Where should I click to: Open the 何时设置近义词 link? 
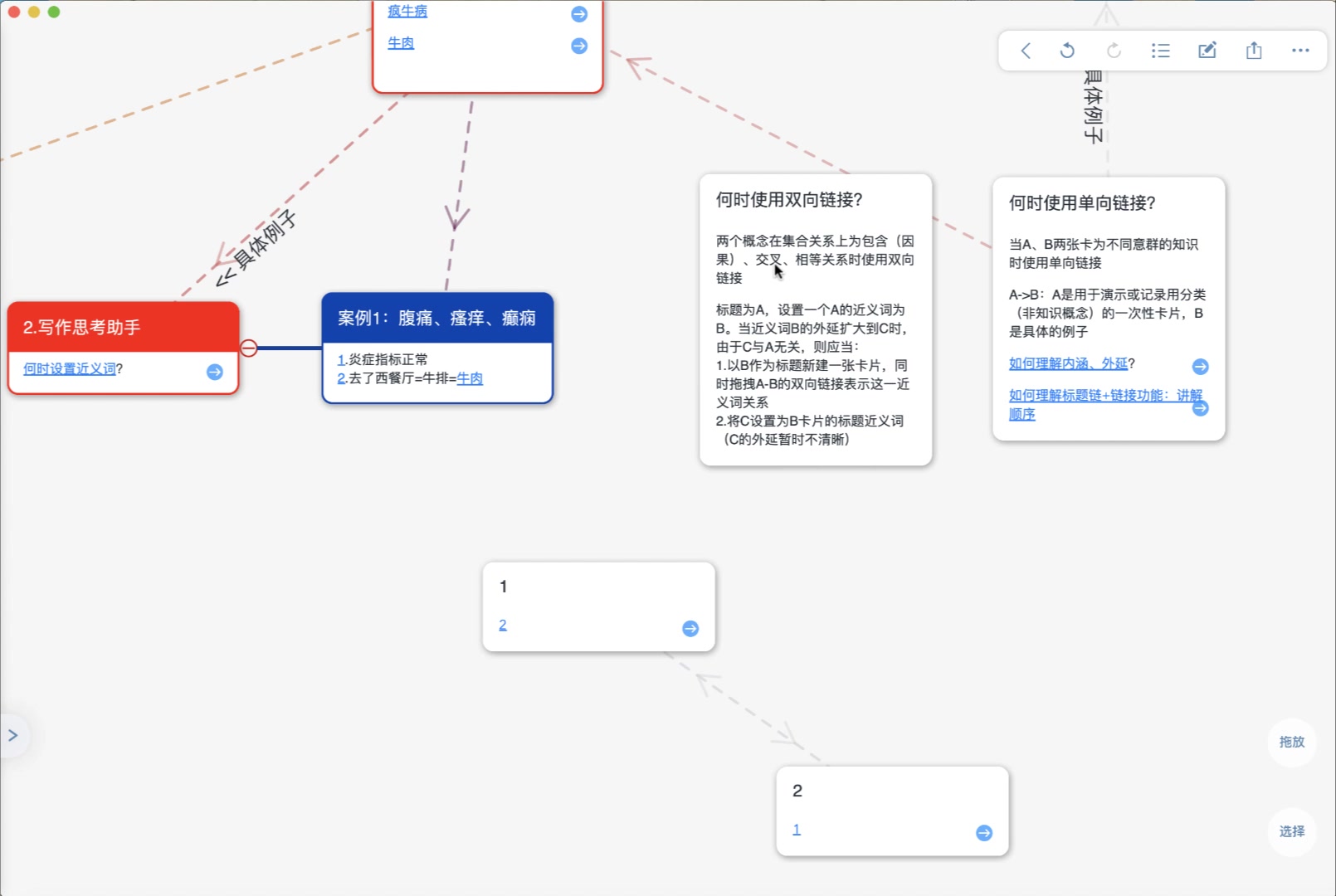pos(70,368)
